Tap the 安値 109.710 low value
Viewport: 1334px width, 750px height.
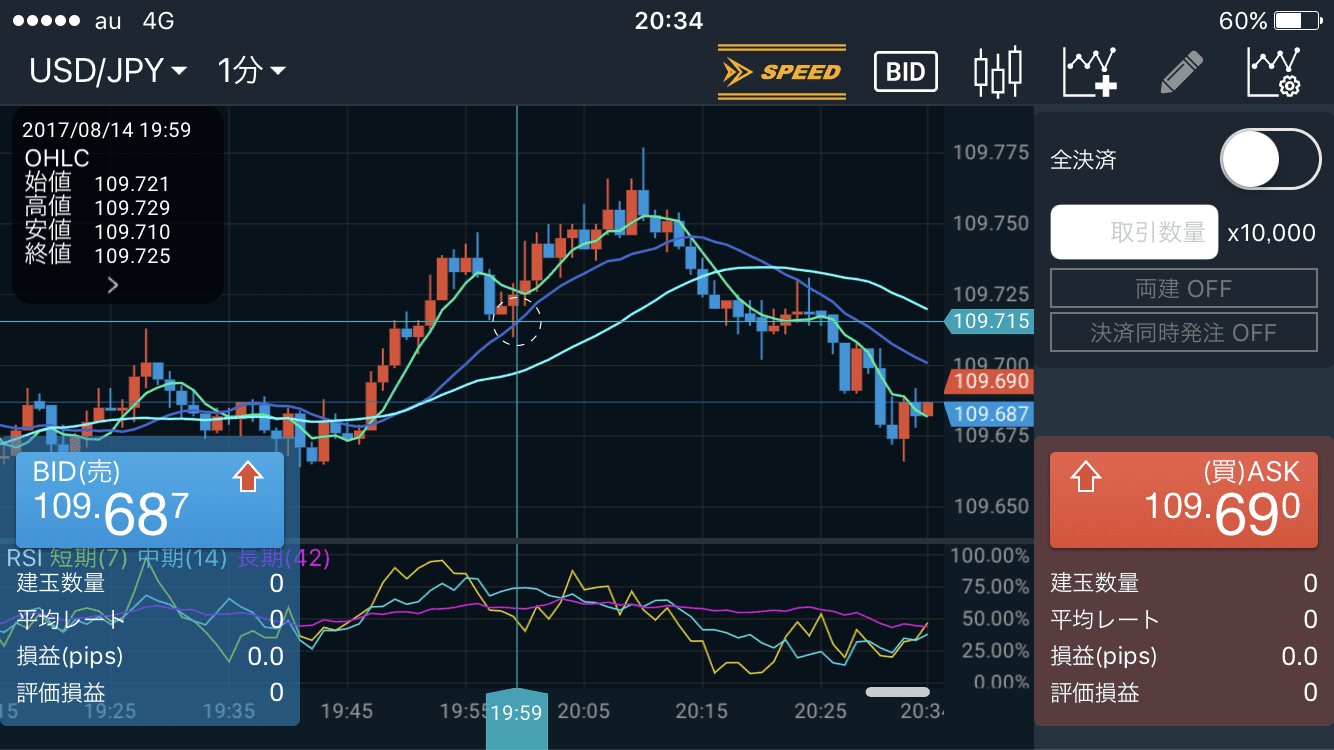[x=98, y=232]
